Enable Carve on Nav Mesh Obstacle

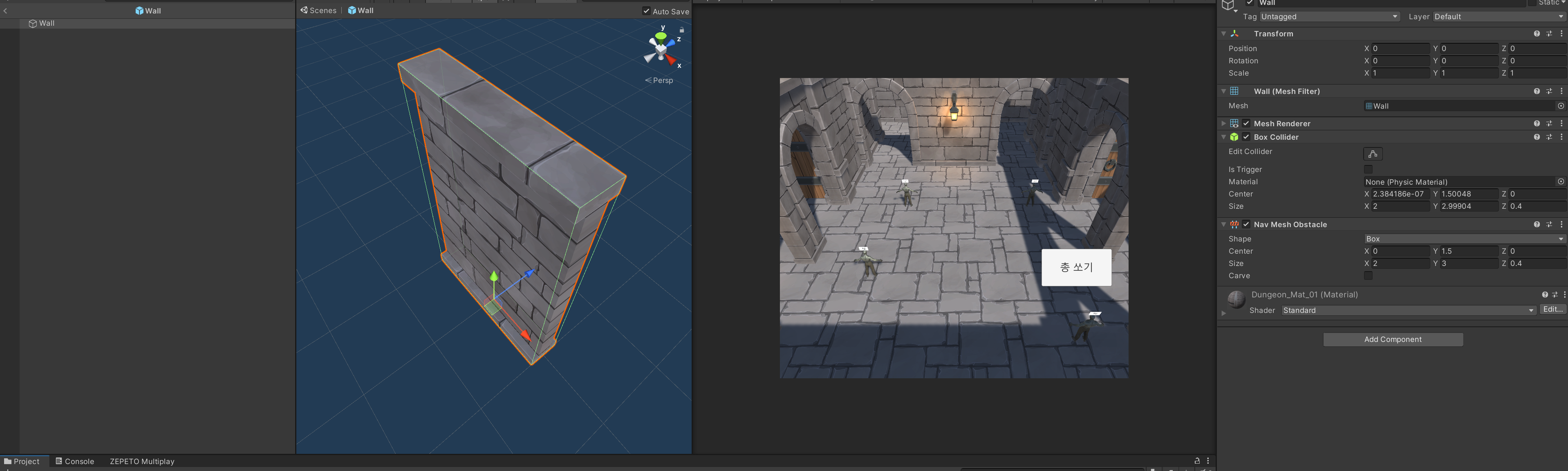pyautogui.click(x=1369, y=276)
